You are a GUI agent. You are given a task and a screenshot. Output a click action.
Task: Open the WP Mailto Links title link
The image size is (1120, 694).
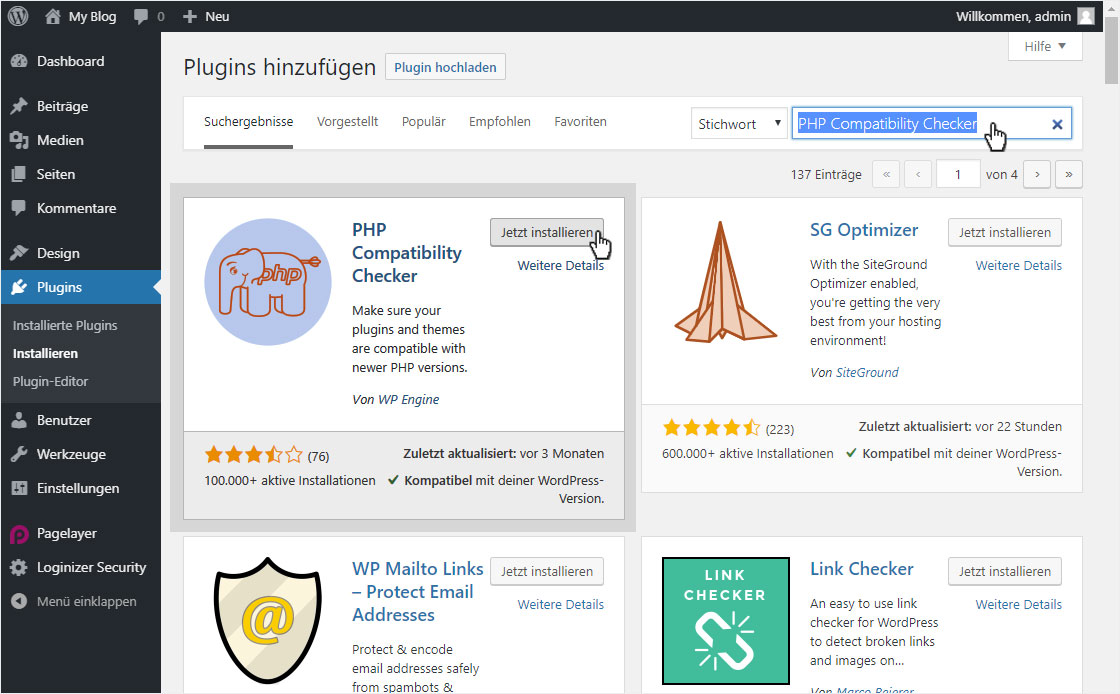(x=418, y=592)
